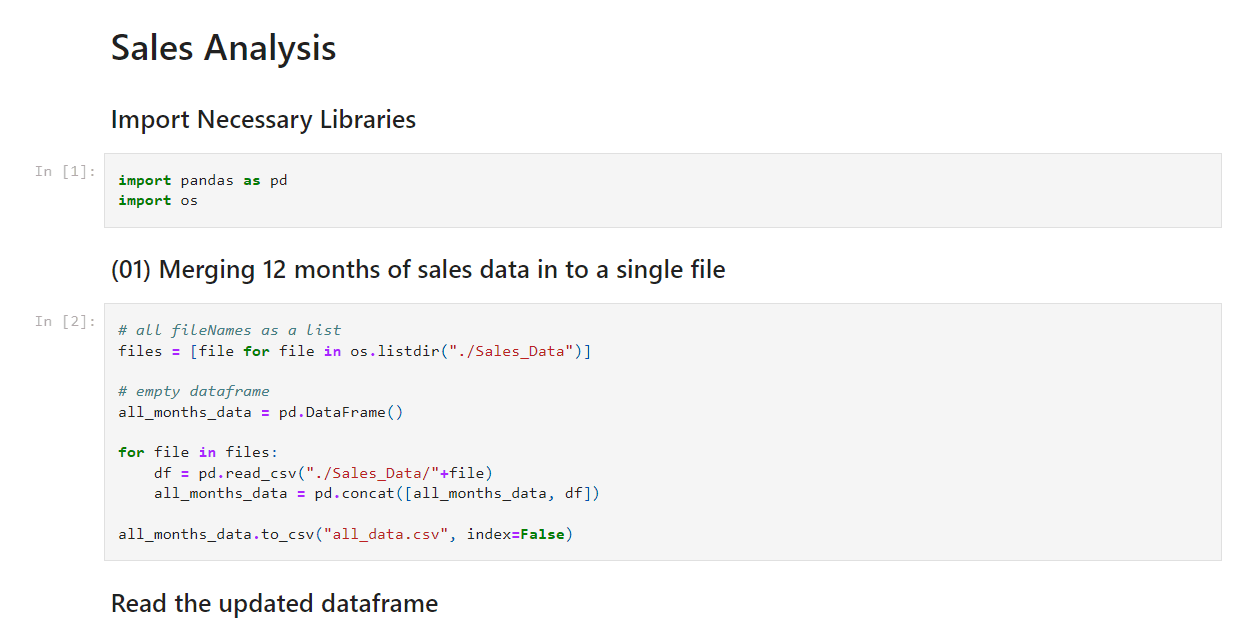Click the pd.concat code line
The image size is (1243, 625).
click(x=377, y=493)
